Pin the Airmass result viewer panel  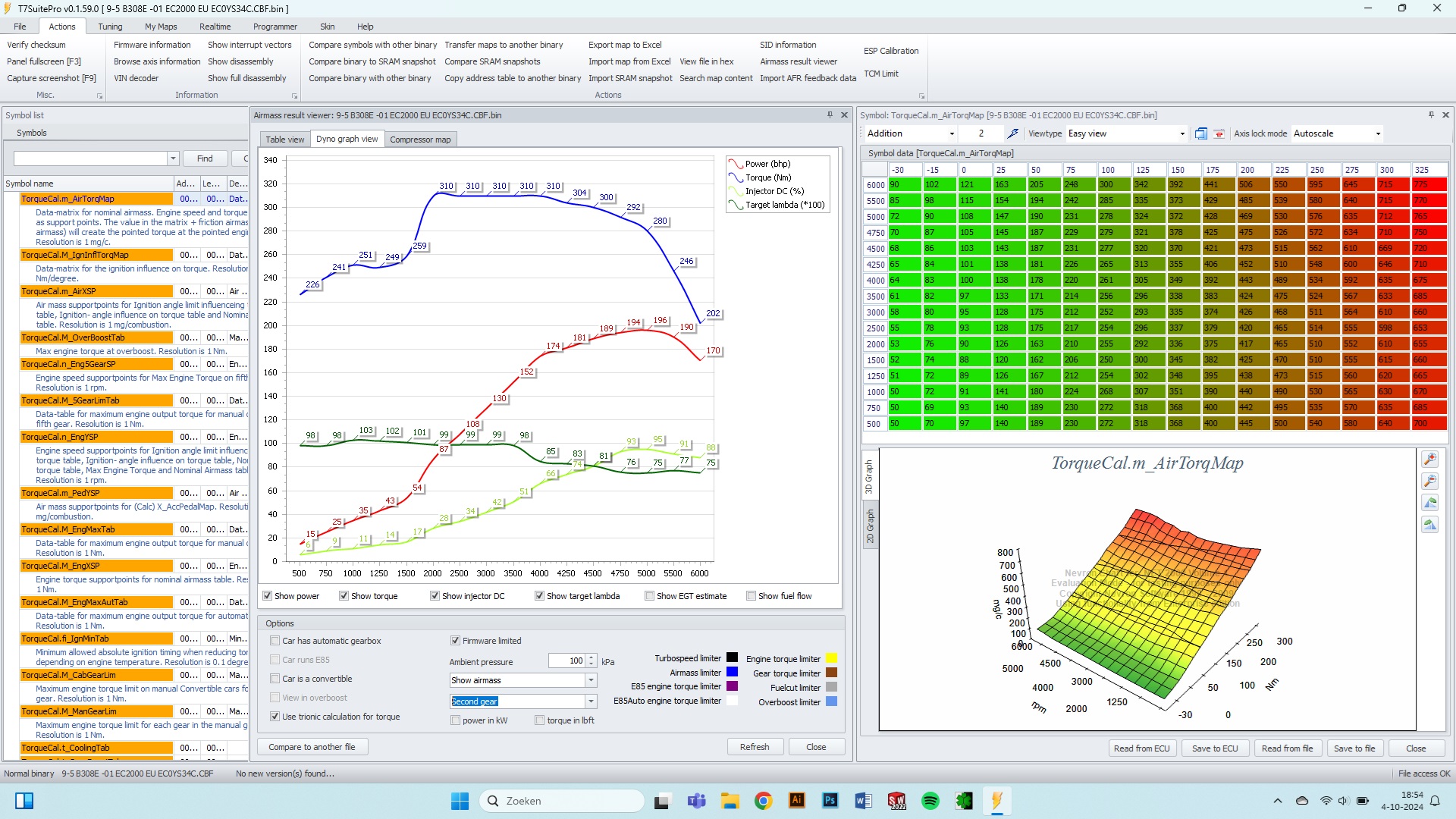(x=830, y=115)
